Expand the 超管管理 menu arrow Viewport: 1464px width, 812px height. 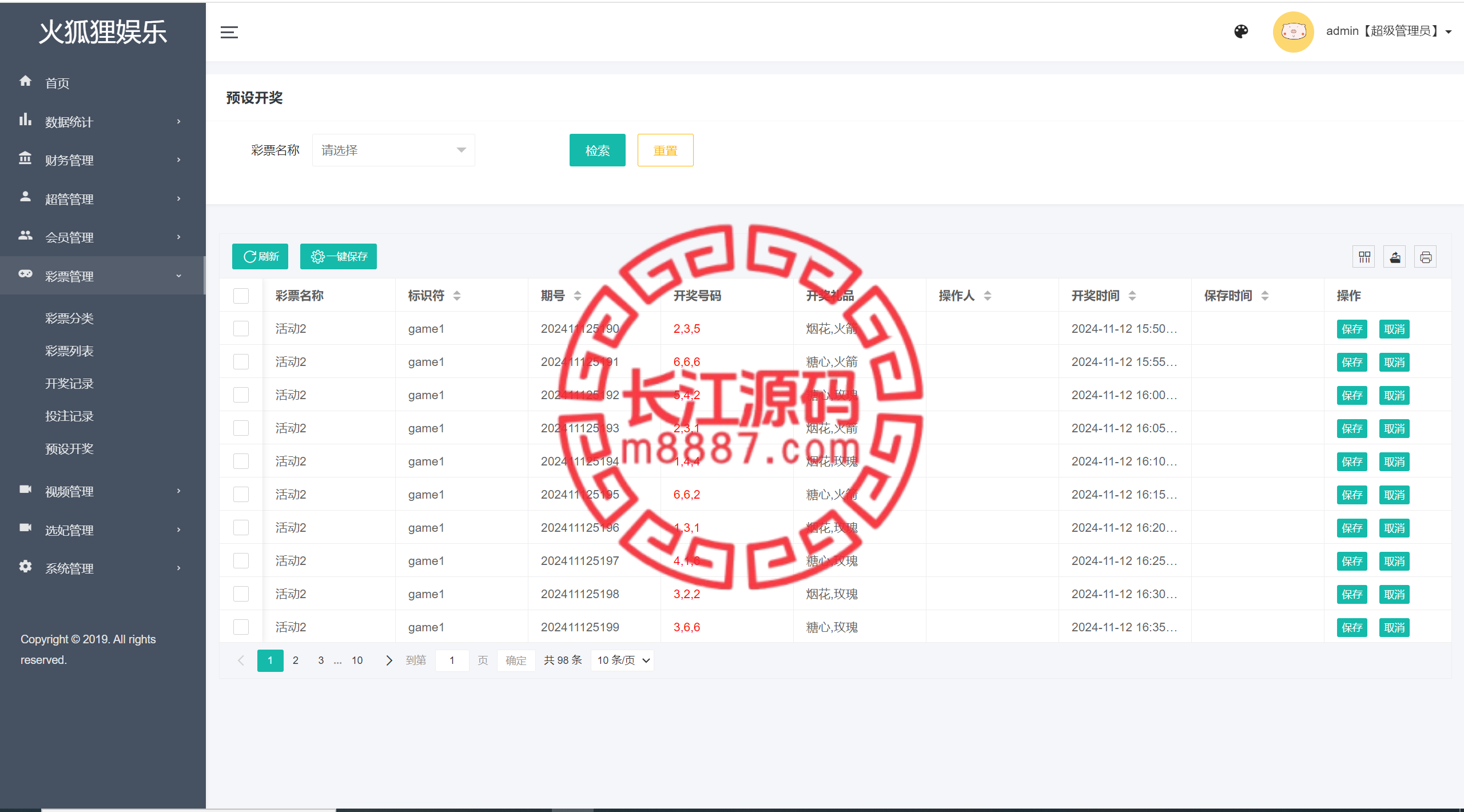(178, 199)
